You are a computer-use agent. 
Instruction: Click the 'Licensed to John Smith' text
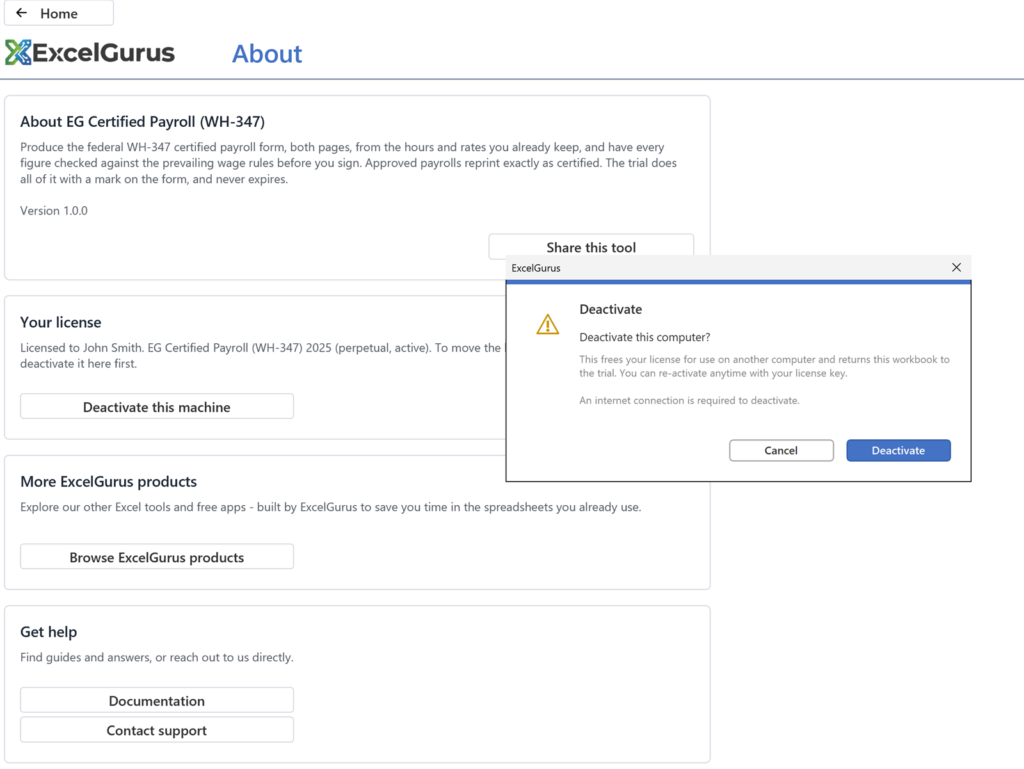263,356
